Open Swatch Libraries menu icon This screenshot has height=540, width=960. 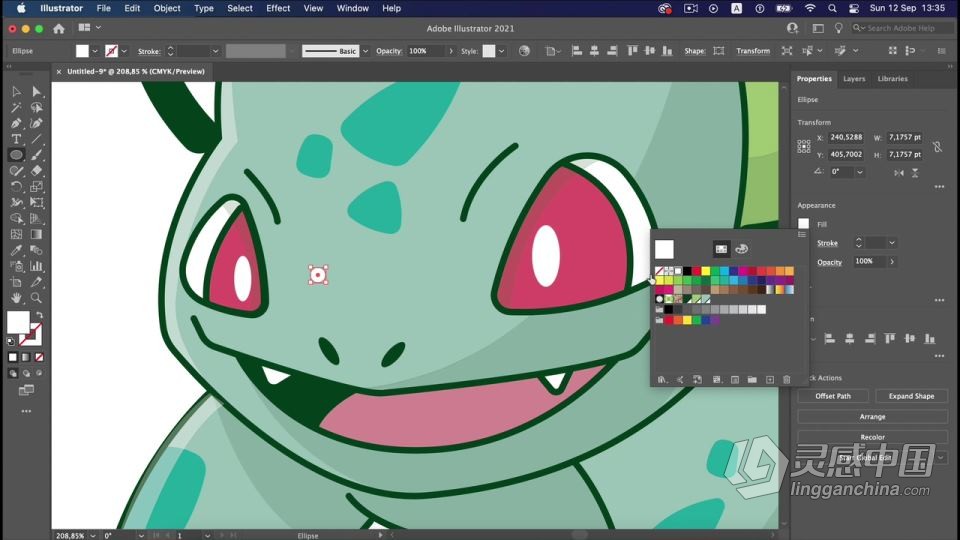pos(662,380)
